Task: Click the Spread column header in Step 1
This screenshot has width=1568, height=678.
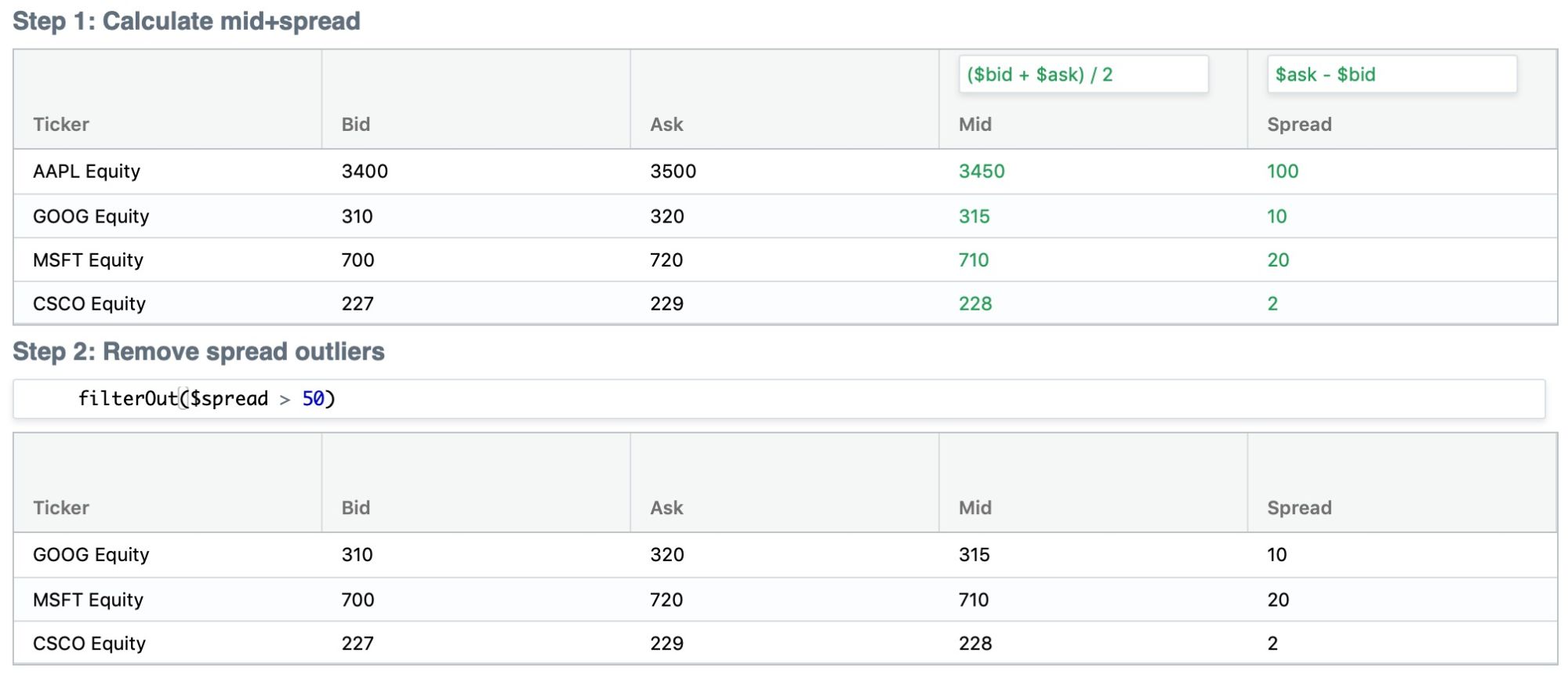Action: [1299, 125]
